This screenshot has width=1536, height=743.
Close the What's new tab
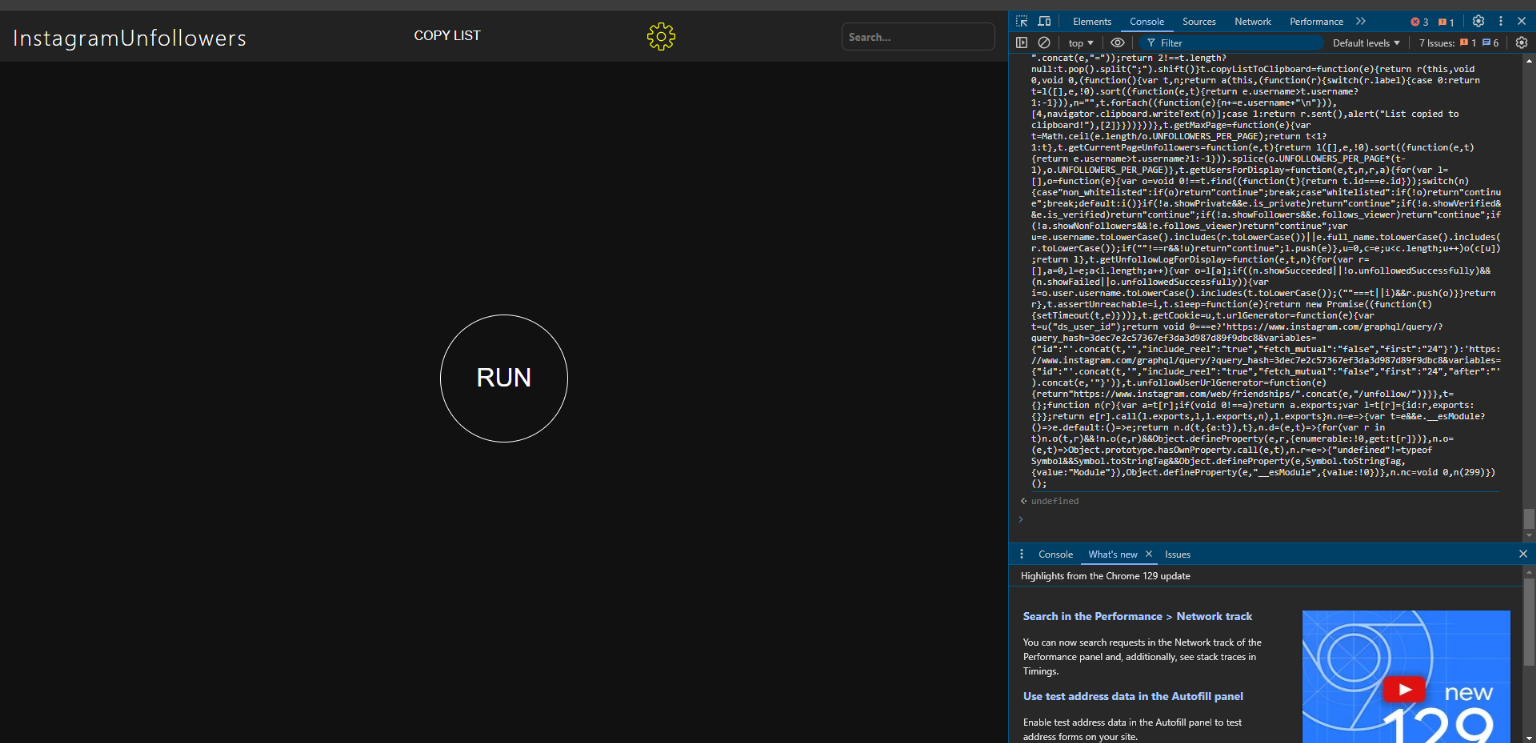point(1149,554)
